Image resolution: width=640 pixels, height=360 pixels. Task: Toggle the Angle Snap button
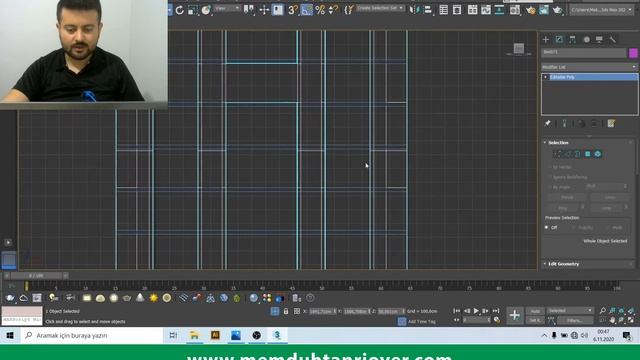(307, 10)
